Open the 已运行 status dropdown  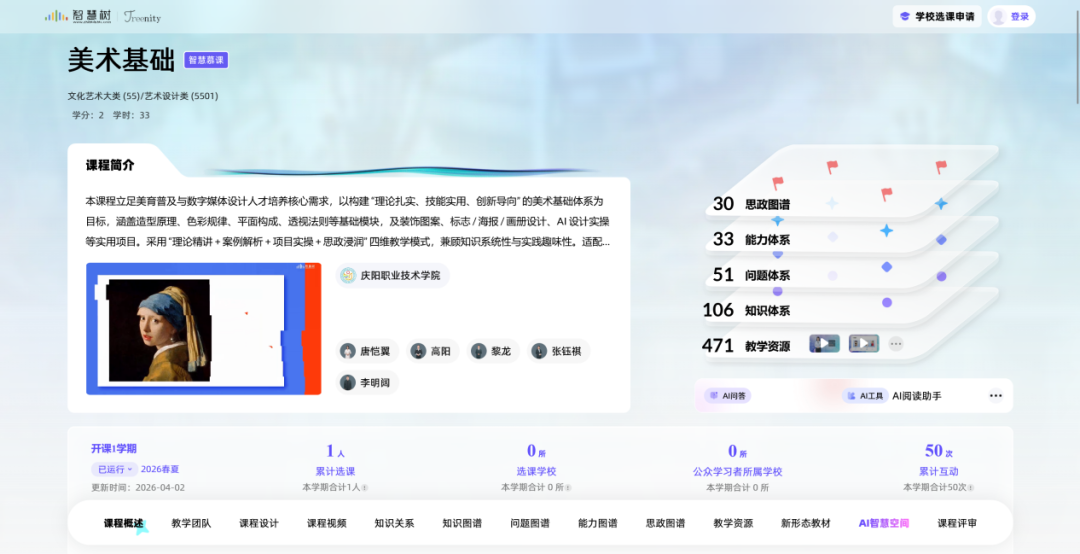point(114,469)
